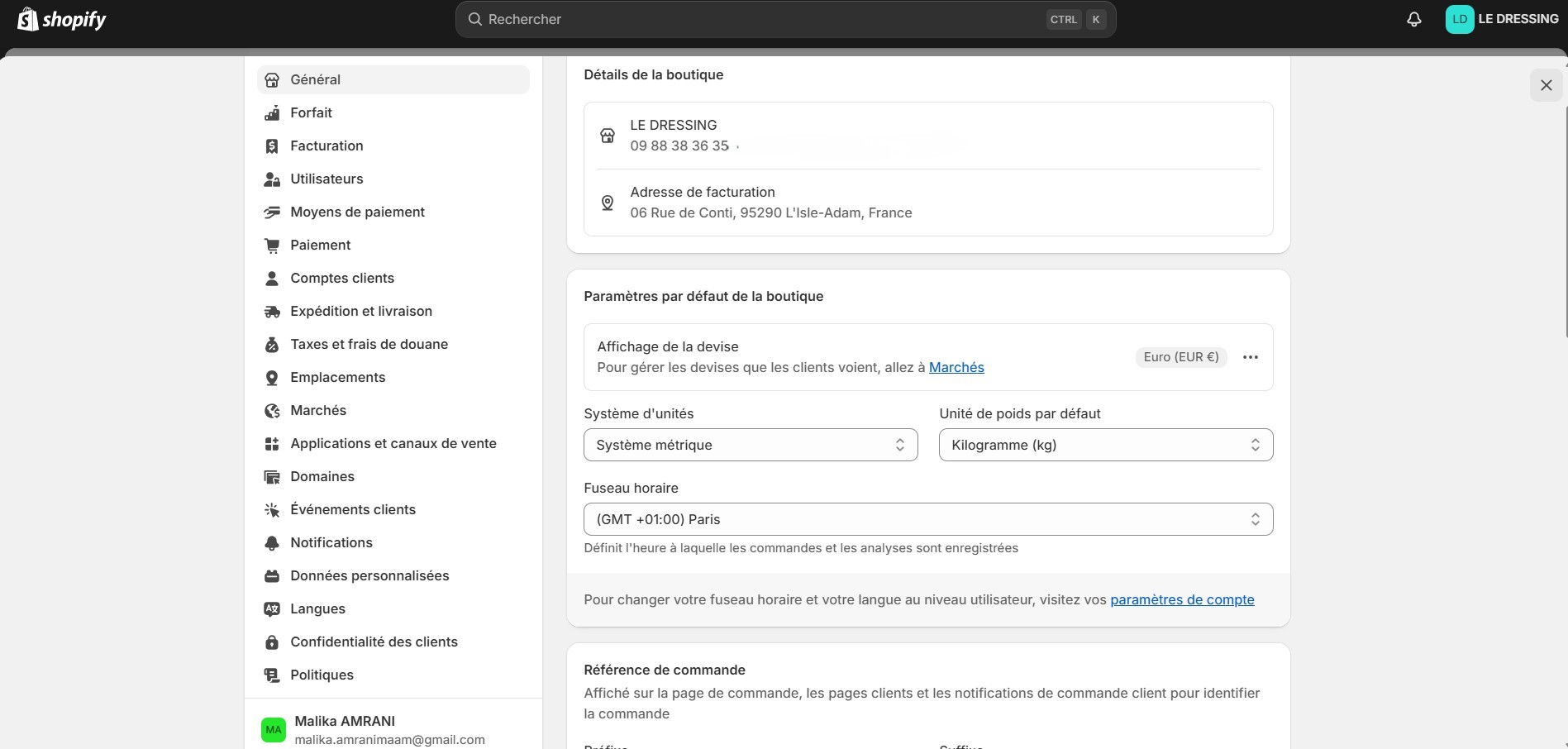Open Malika AMRANI user profile
The height and width of the screenshot is (749, 1568).
(393, 729)
